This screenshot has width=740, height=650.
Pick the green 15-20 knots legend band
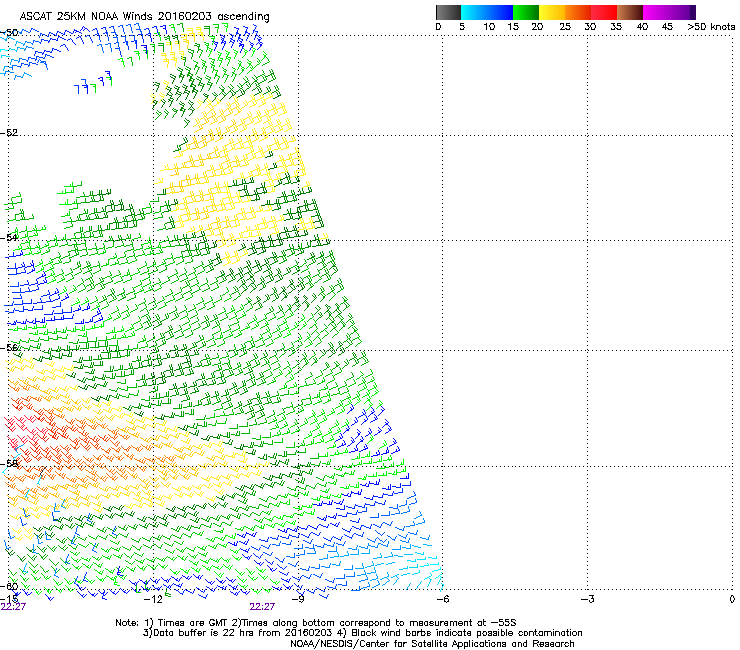pos(526,12)
